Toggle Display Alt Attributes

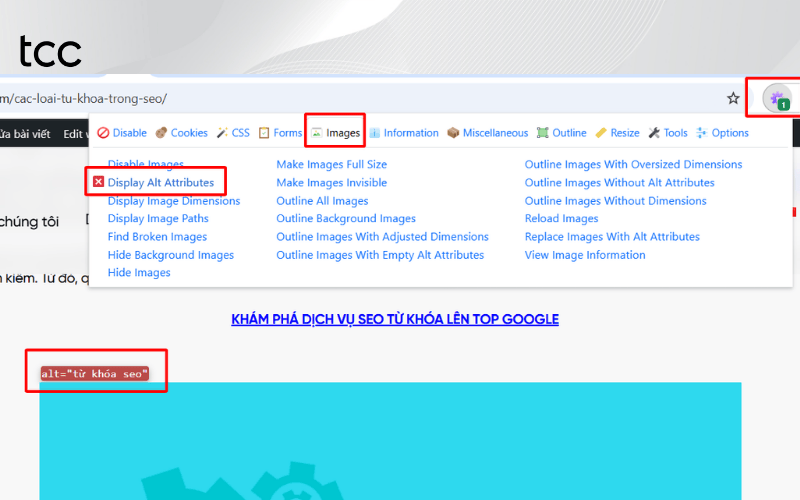161,182
